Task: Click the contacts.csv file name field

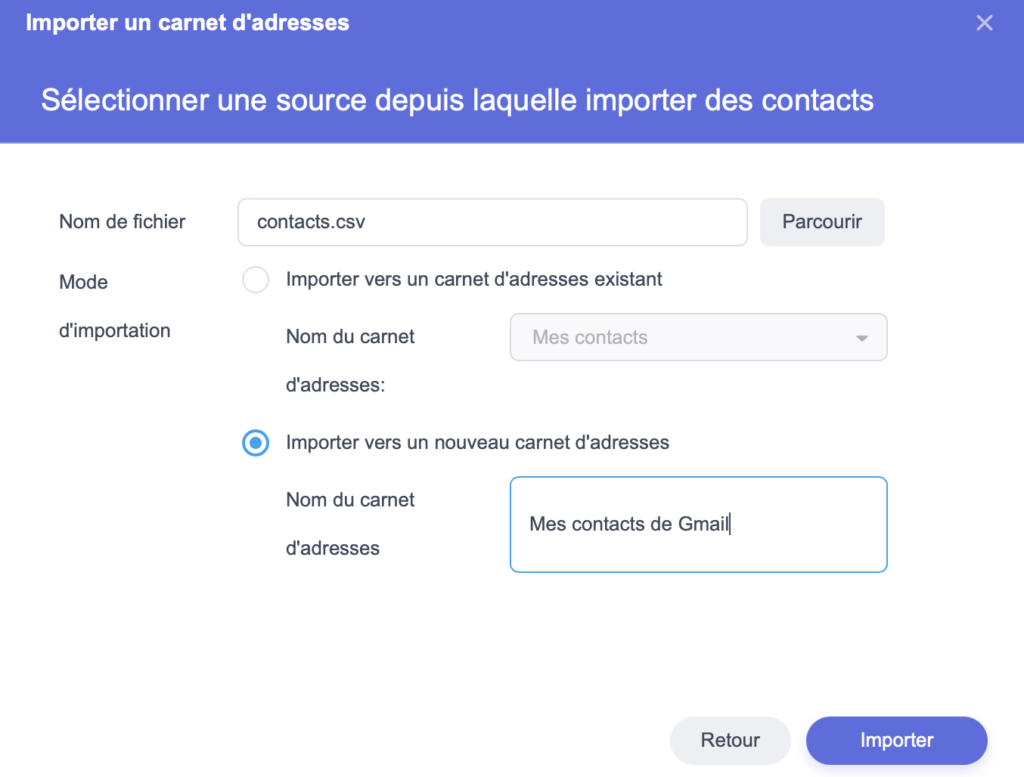Action: tap(492, 222)
